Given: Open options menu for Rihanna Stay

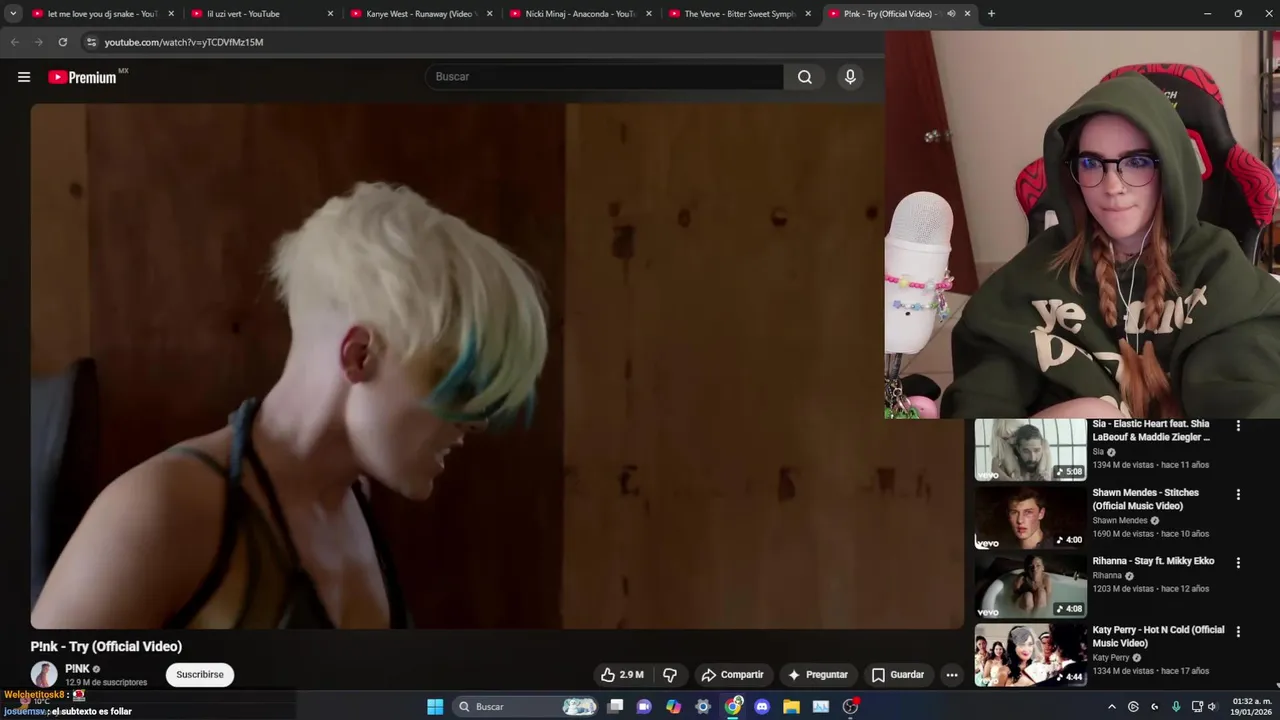Looking at the screenshot, I should [1238, 563].
